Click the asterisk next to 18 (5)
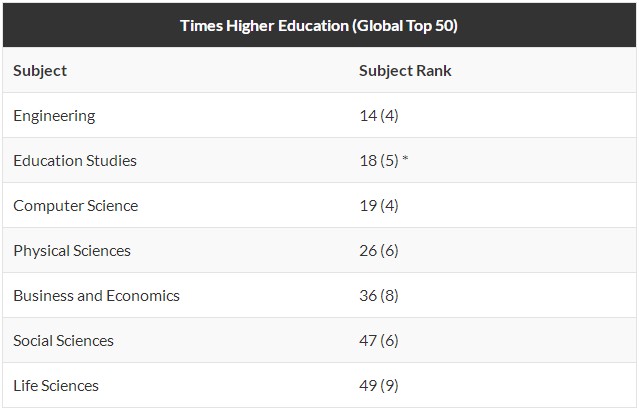 tap(405, 158)
